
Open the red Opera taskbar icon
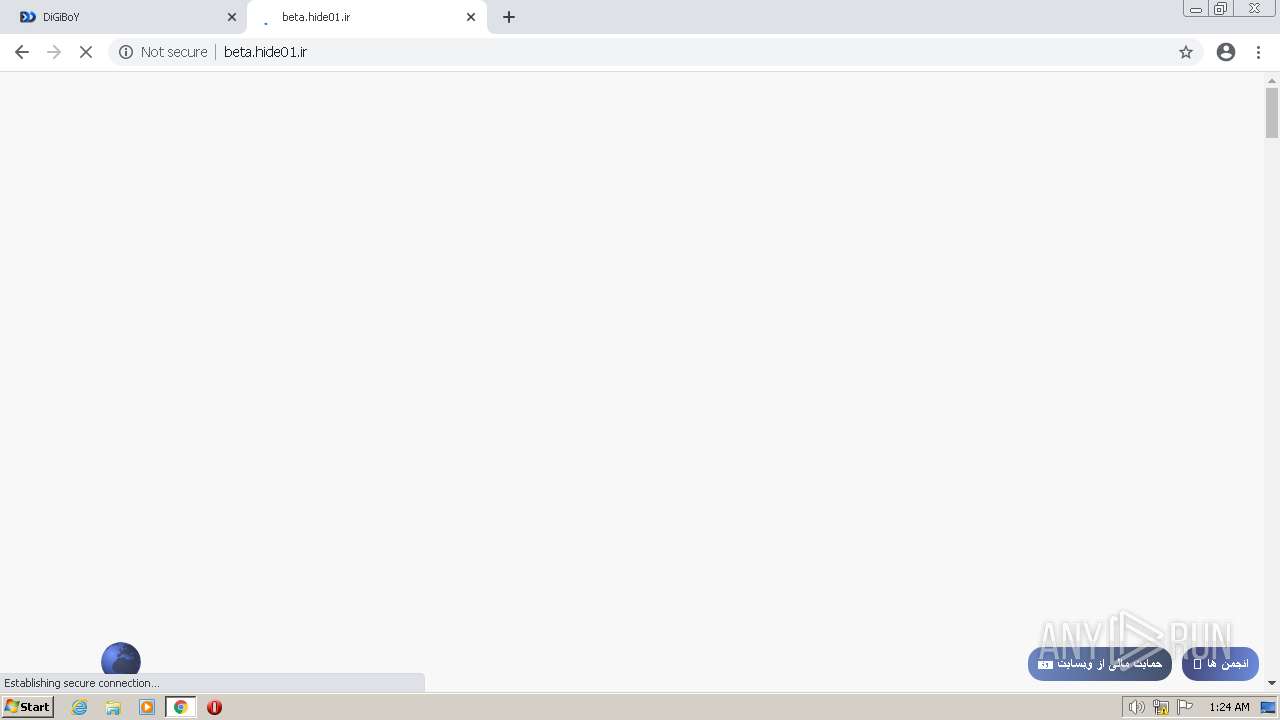(214, 707)
